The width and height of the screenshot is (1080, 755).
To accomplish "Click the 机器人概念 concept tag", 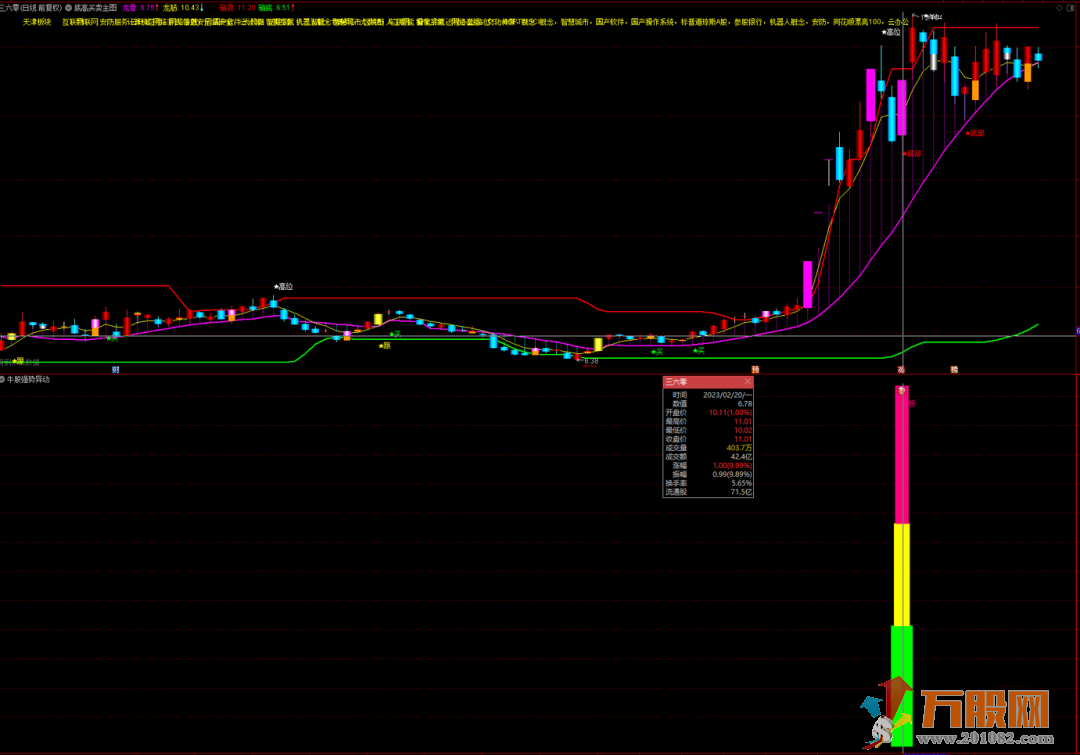I will (x=788, y=22).
